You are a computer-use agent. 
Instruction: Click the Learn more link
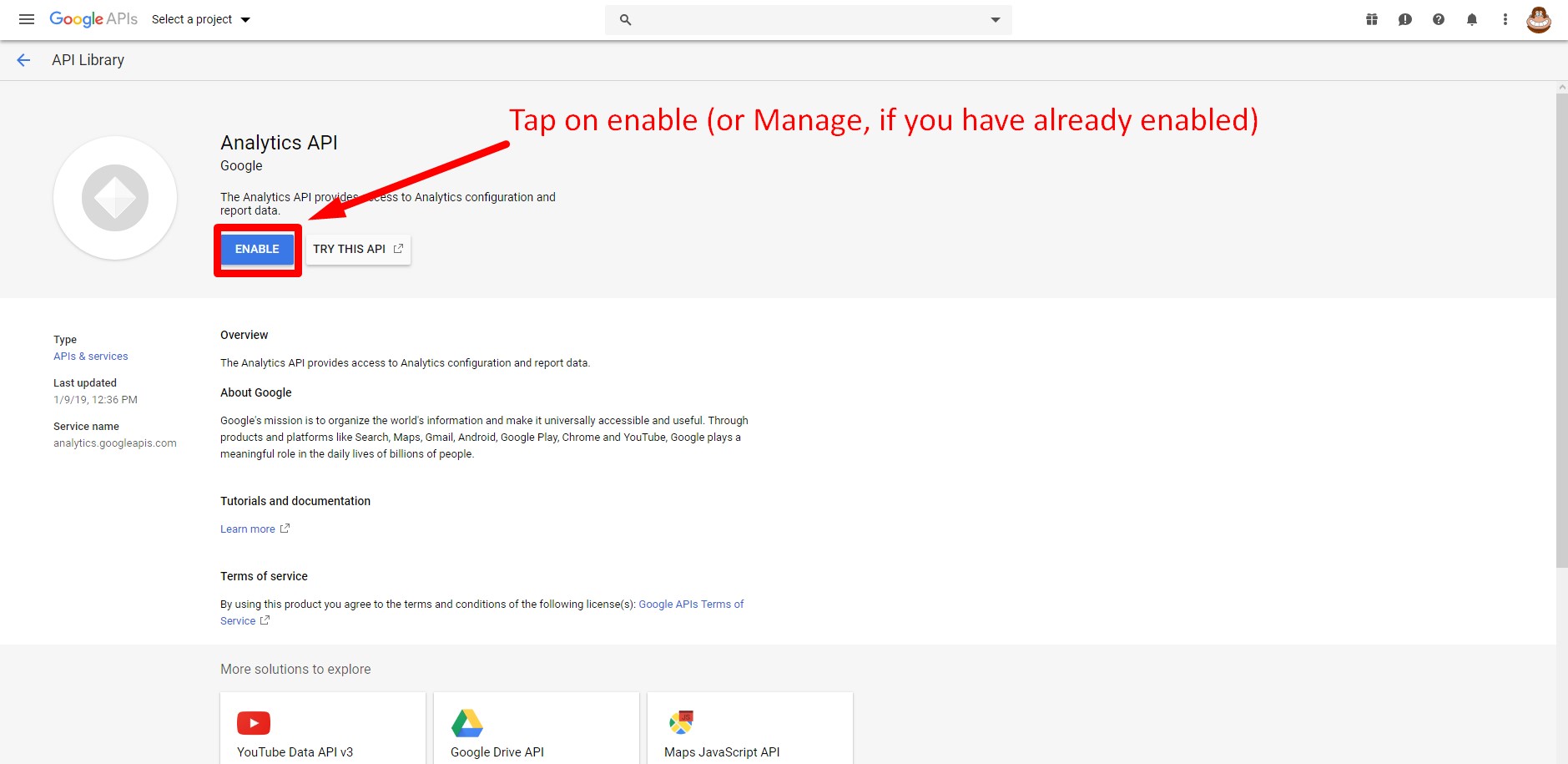point(248,528)
